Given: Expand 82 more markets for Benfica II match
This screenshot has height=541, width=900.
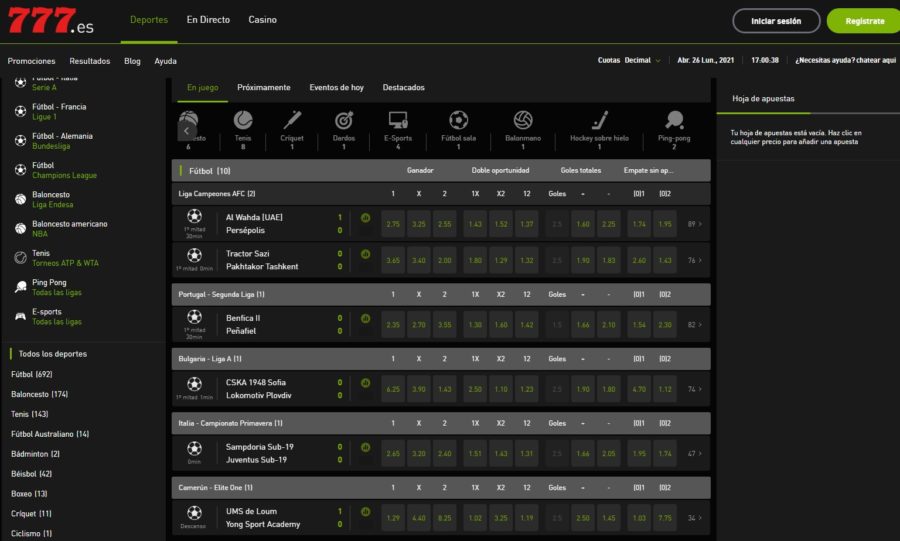Looking at the screenshot, I should (x=695, y=325).
